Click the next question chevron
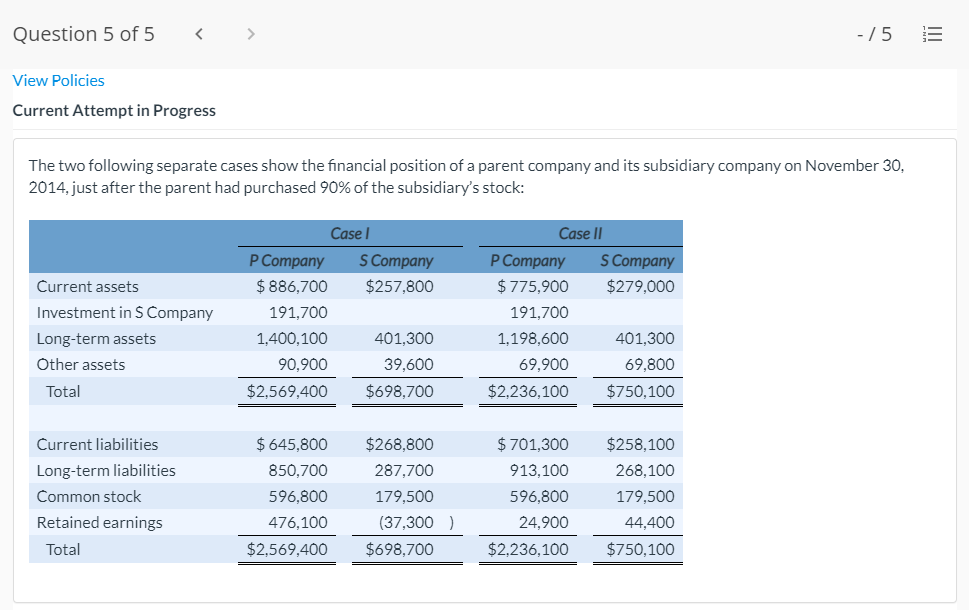 (250, 33)
